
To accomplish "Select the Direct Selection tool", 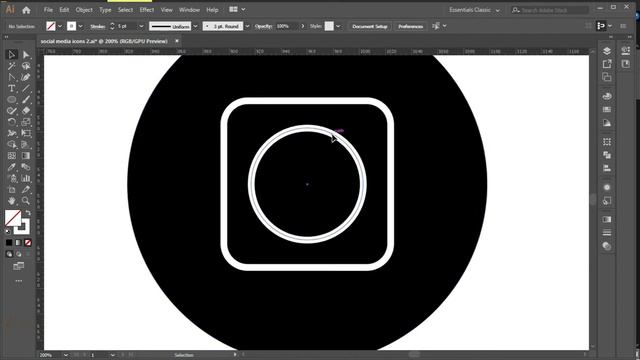I will click(26, 54).
